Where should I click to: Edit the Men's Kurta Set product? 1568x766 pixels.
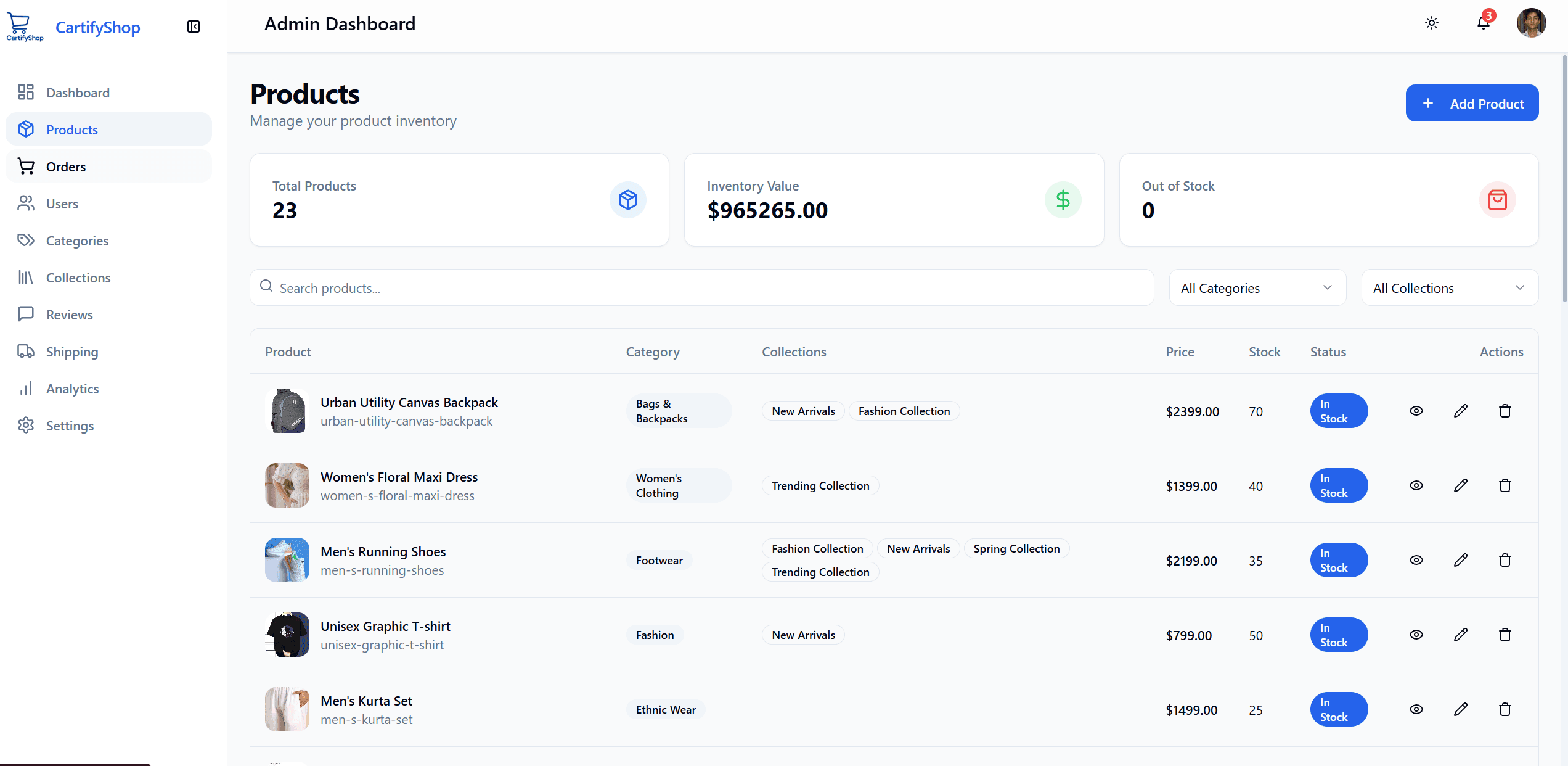1461,709
